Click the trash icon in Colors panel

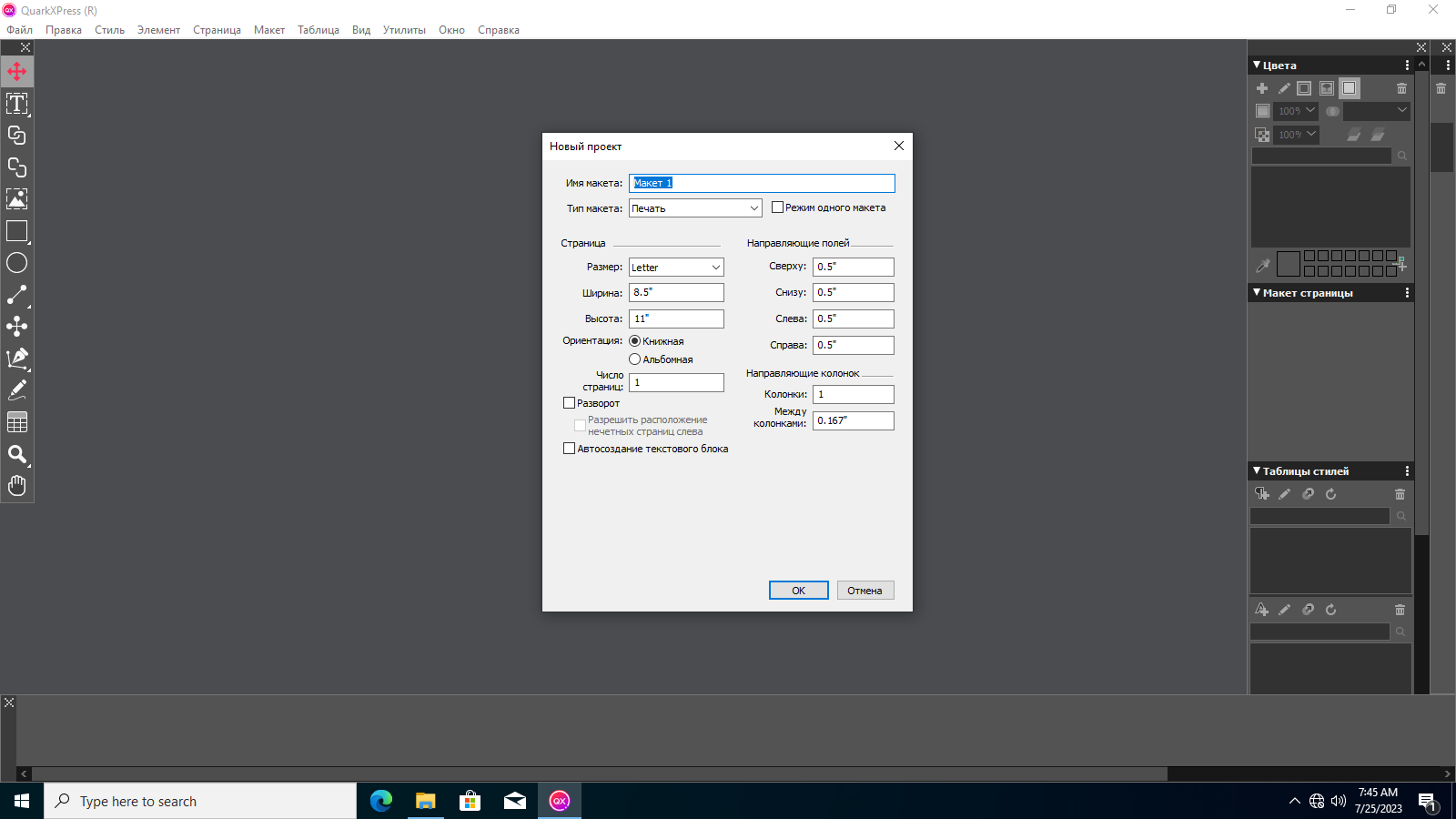[x=1401, y=88]
